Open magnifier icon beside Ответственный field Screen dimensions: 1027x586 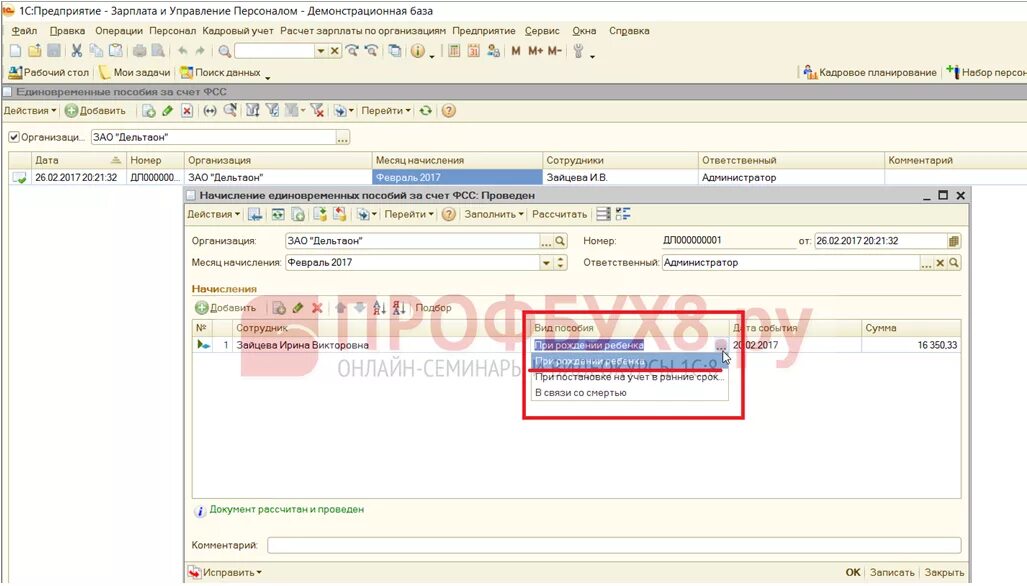(x=954, y=263)
